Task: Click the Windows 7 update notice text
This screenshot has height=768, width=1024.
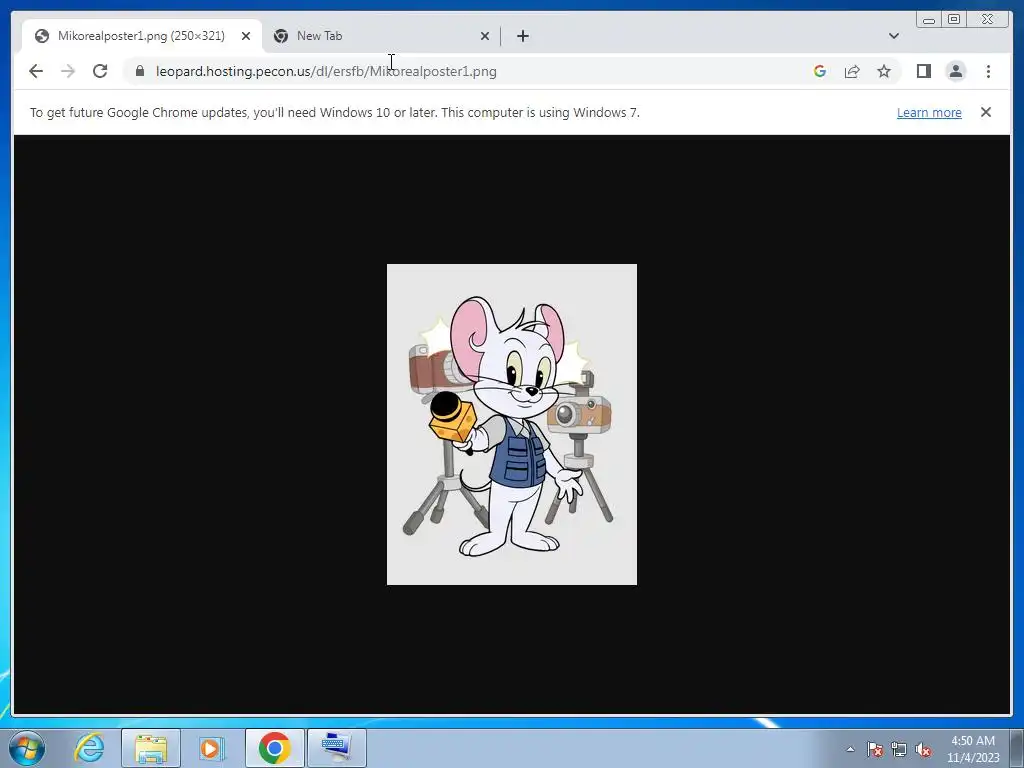Action: pyautogui.click(x=334, y=112)
